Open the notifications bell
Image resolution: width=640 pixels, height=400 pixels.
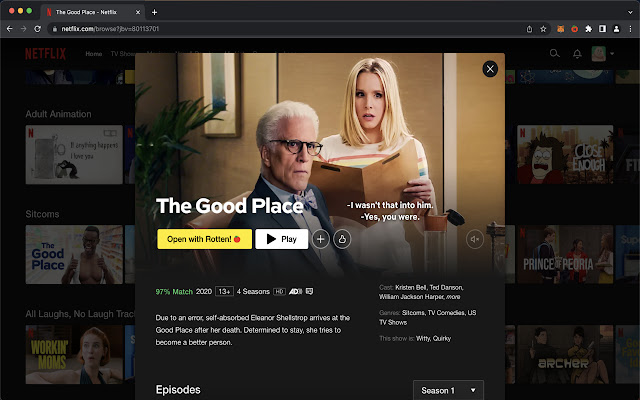[577, 53]
